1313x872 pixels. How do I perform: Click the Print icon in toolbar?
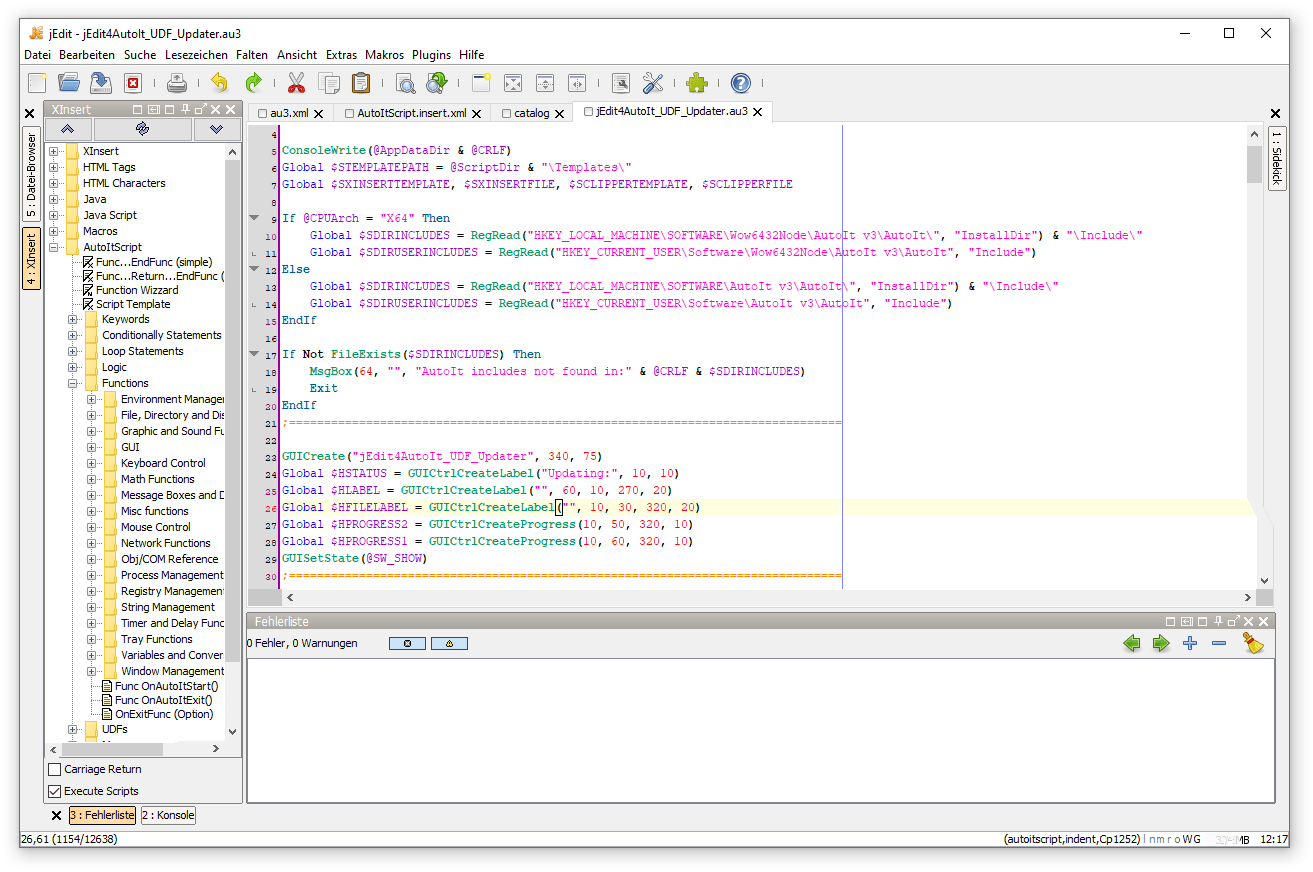click(177, 83)
